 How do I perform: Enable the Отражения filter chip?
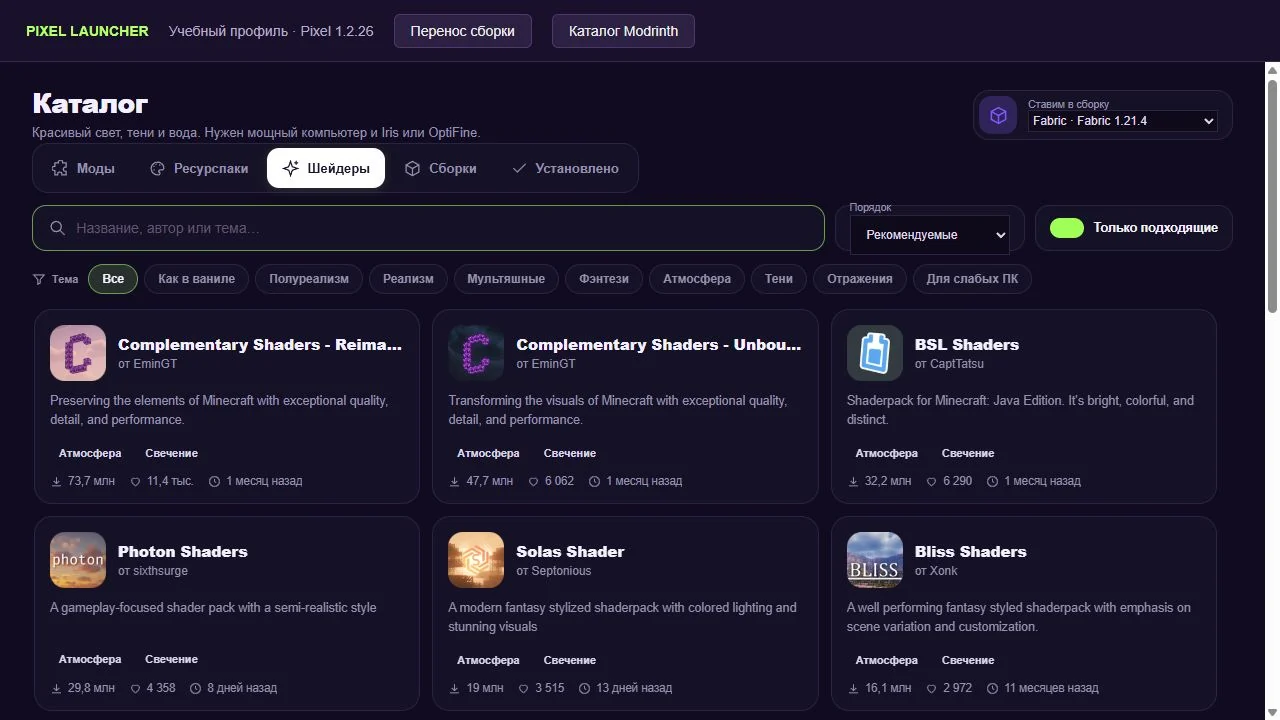coord(860,279)
